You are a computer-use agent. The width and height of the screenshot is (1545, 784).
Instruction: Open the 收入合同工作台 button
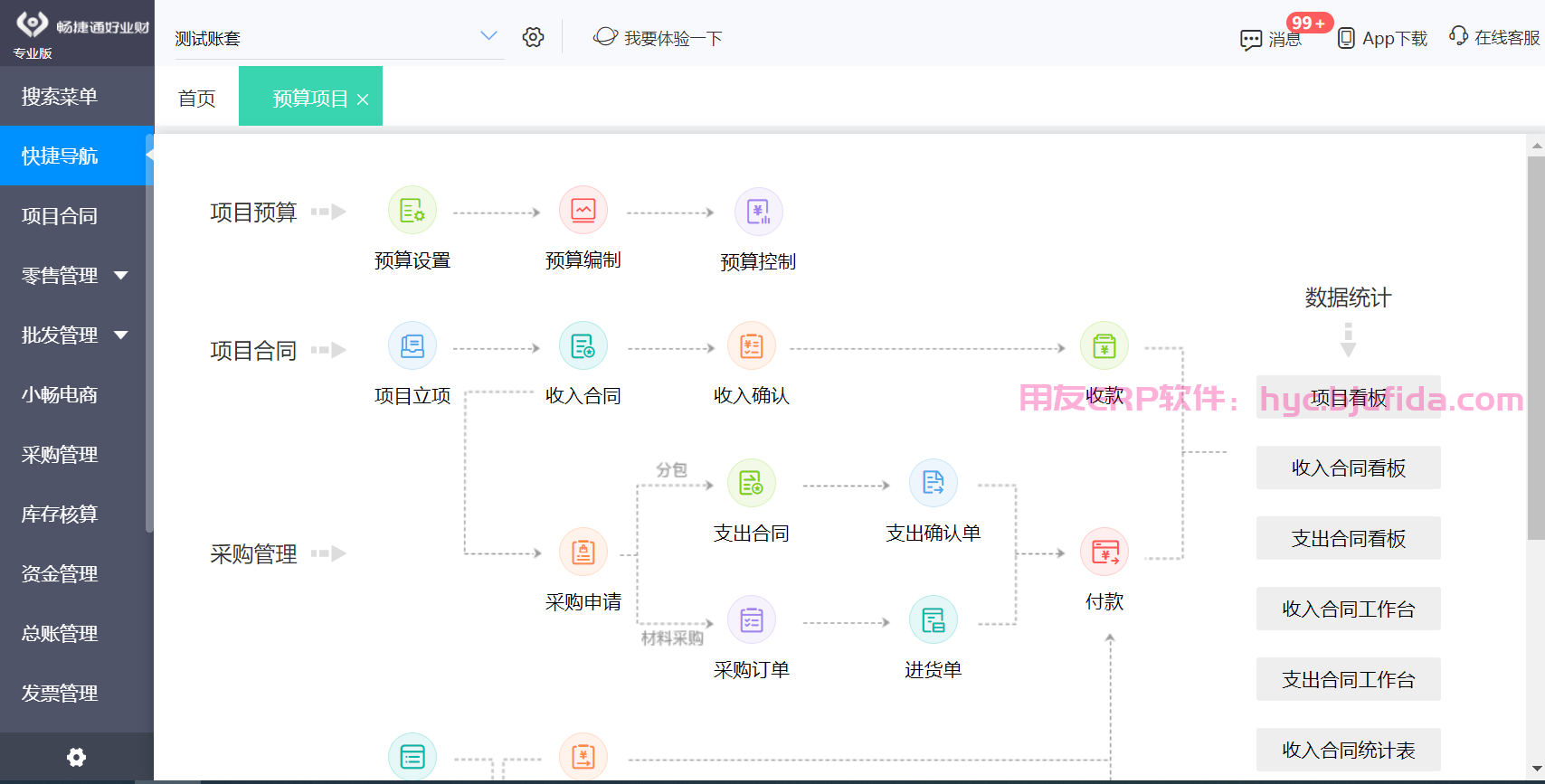[x=1349, y=609]
